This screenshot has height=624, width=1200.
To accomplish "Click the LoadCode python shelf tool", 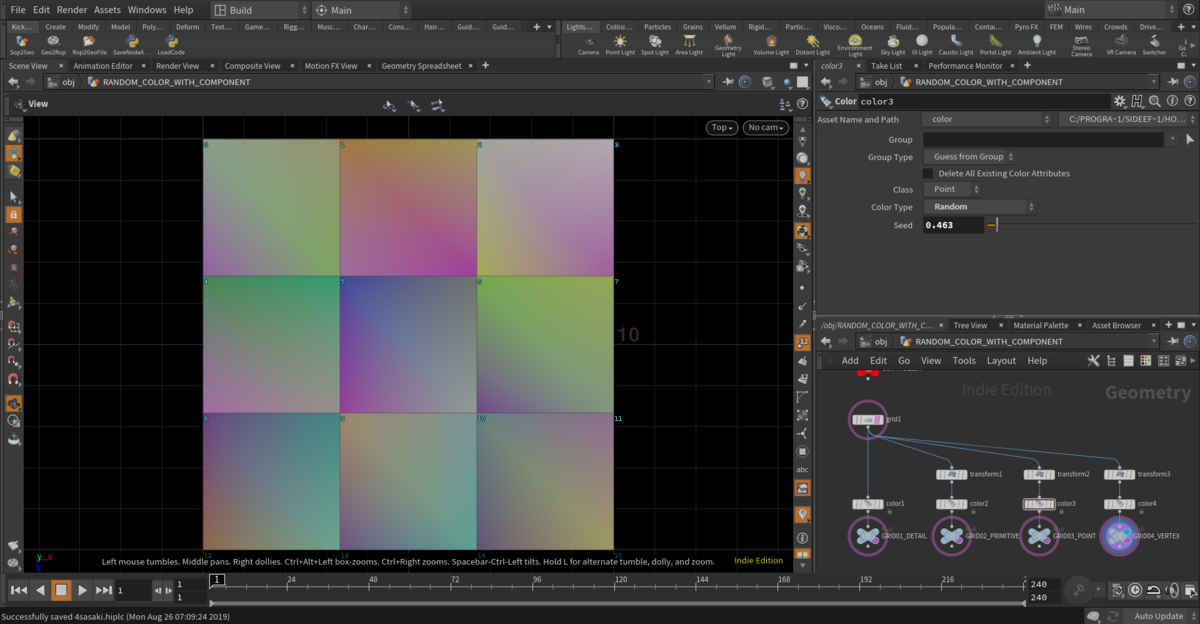I will tap(171, 44).
